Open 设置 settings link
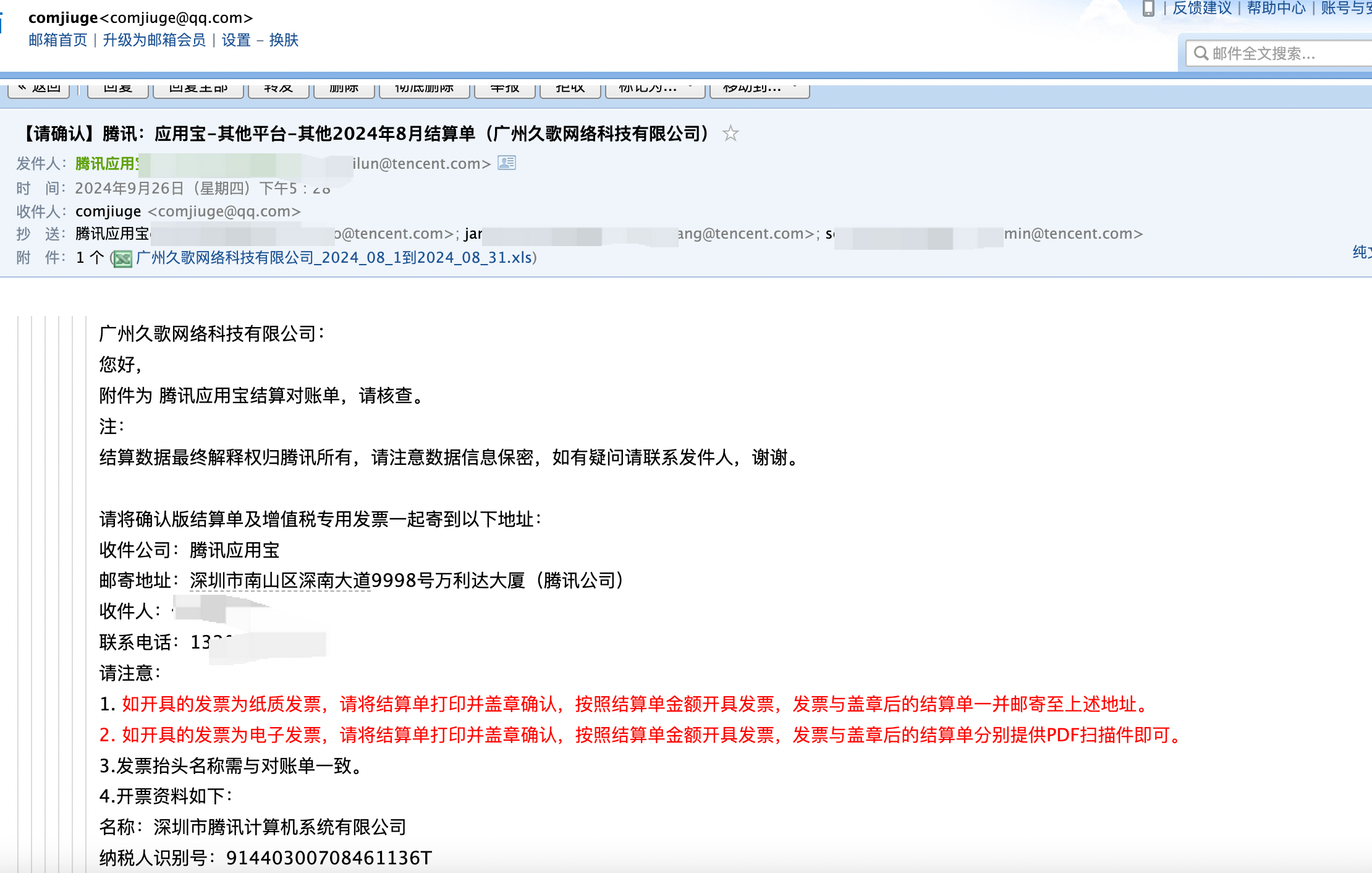 236,40
